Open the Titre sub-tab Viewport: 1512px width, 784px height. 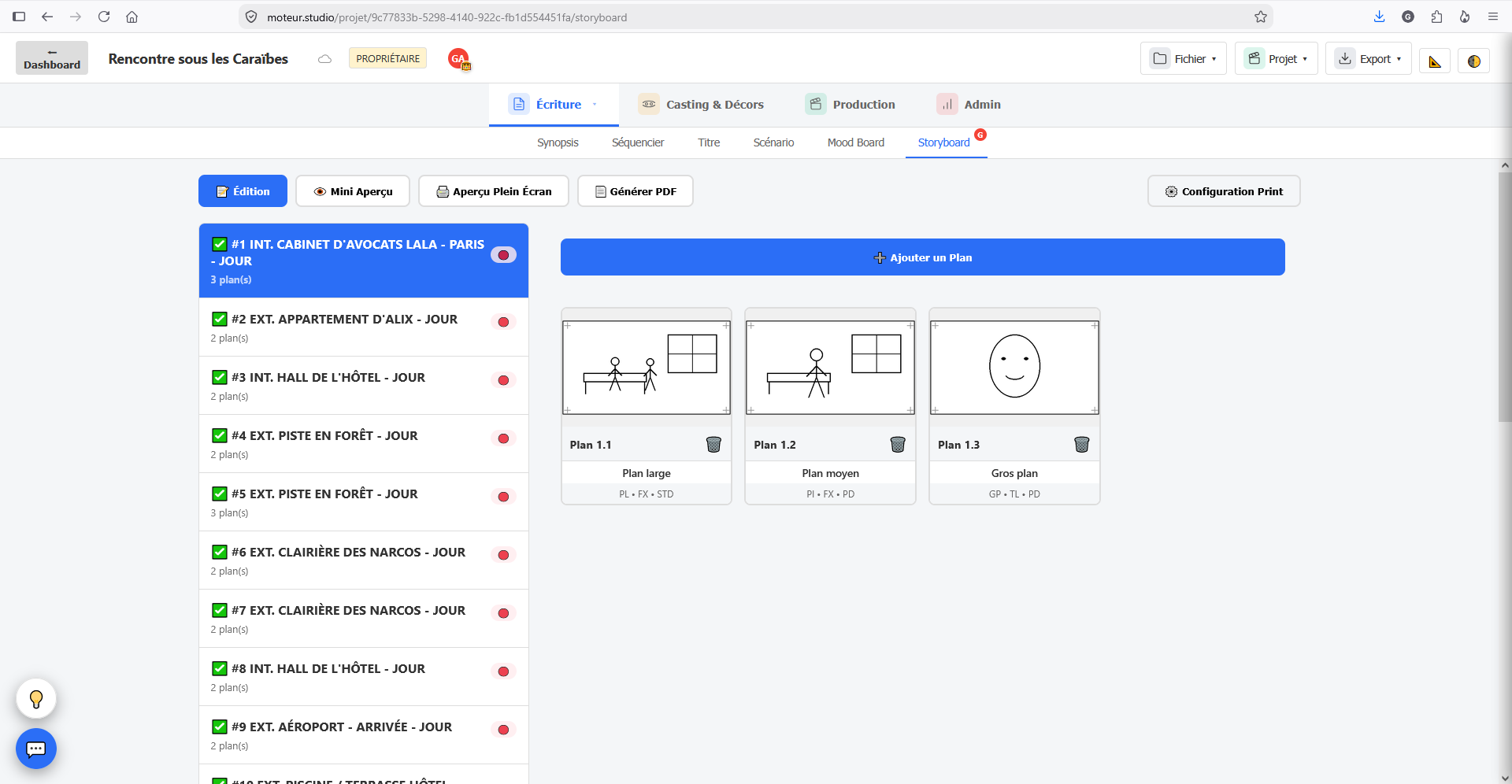[x=709, y=142]
